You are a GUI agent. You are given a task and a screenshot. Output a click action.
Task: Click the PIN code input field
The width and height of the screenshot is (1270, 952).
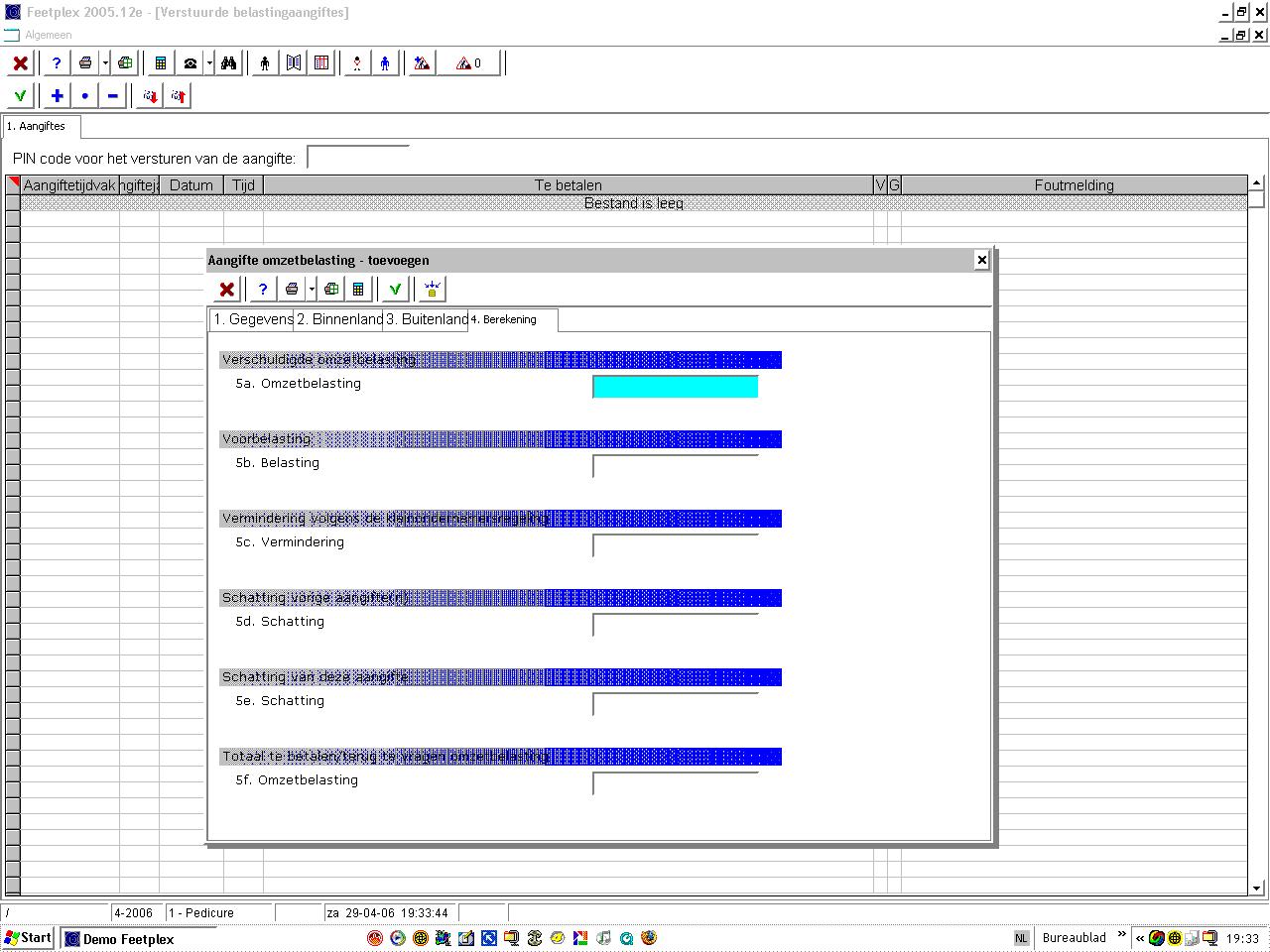[x=358, y=158]
